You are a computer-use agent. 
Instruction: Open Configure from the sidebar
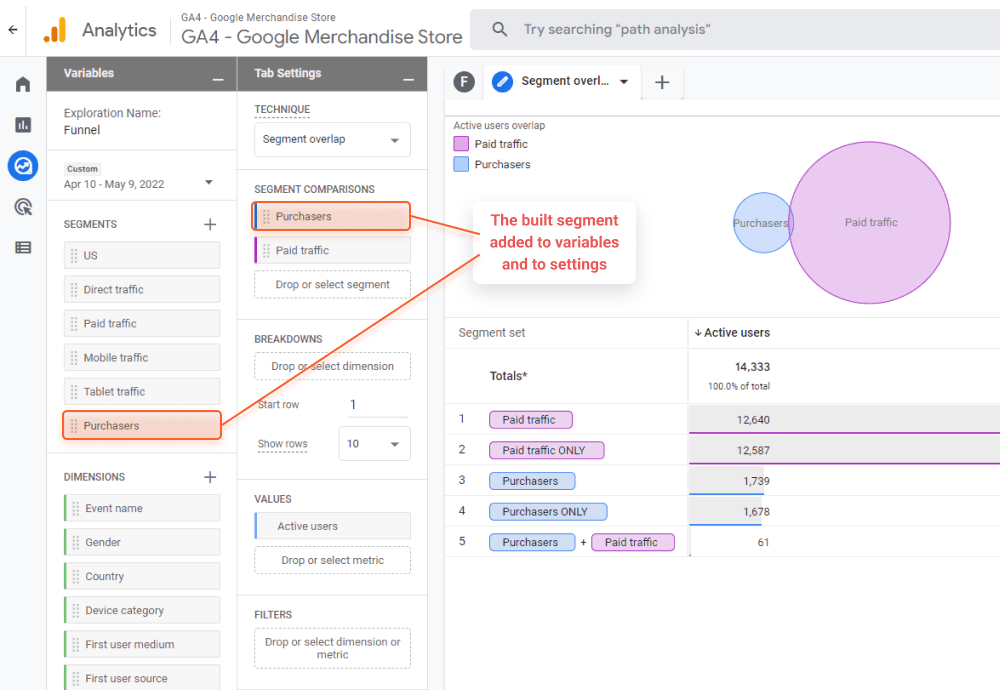[x=23, y=247]
